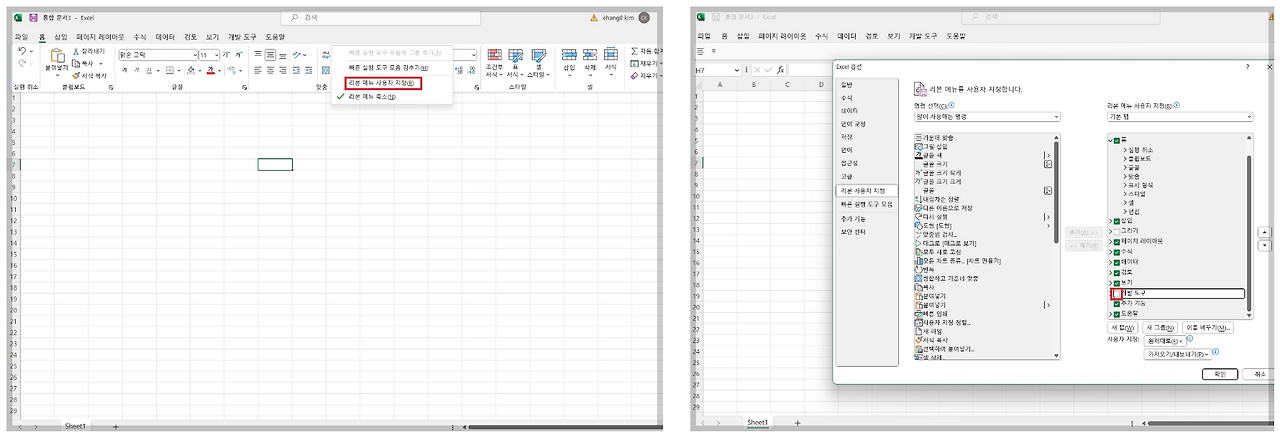The width and height of the screenshot is (1280, 437).
Task: Uncheck the 도움말 checkbox in tab list
Action: click(x=1117, y=313)
